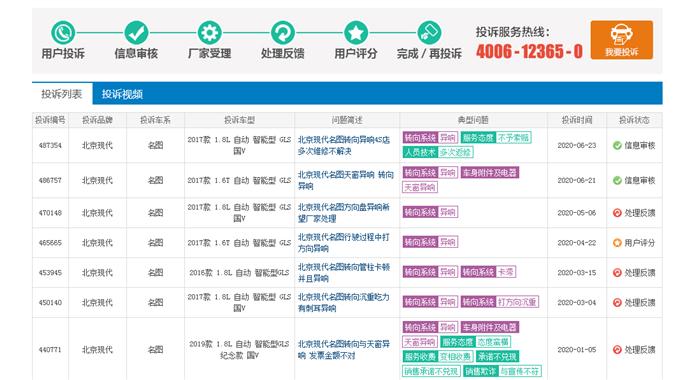Click the date 2020-04-22
The image size is (700, 380).
[x=577, y=243]
